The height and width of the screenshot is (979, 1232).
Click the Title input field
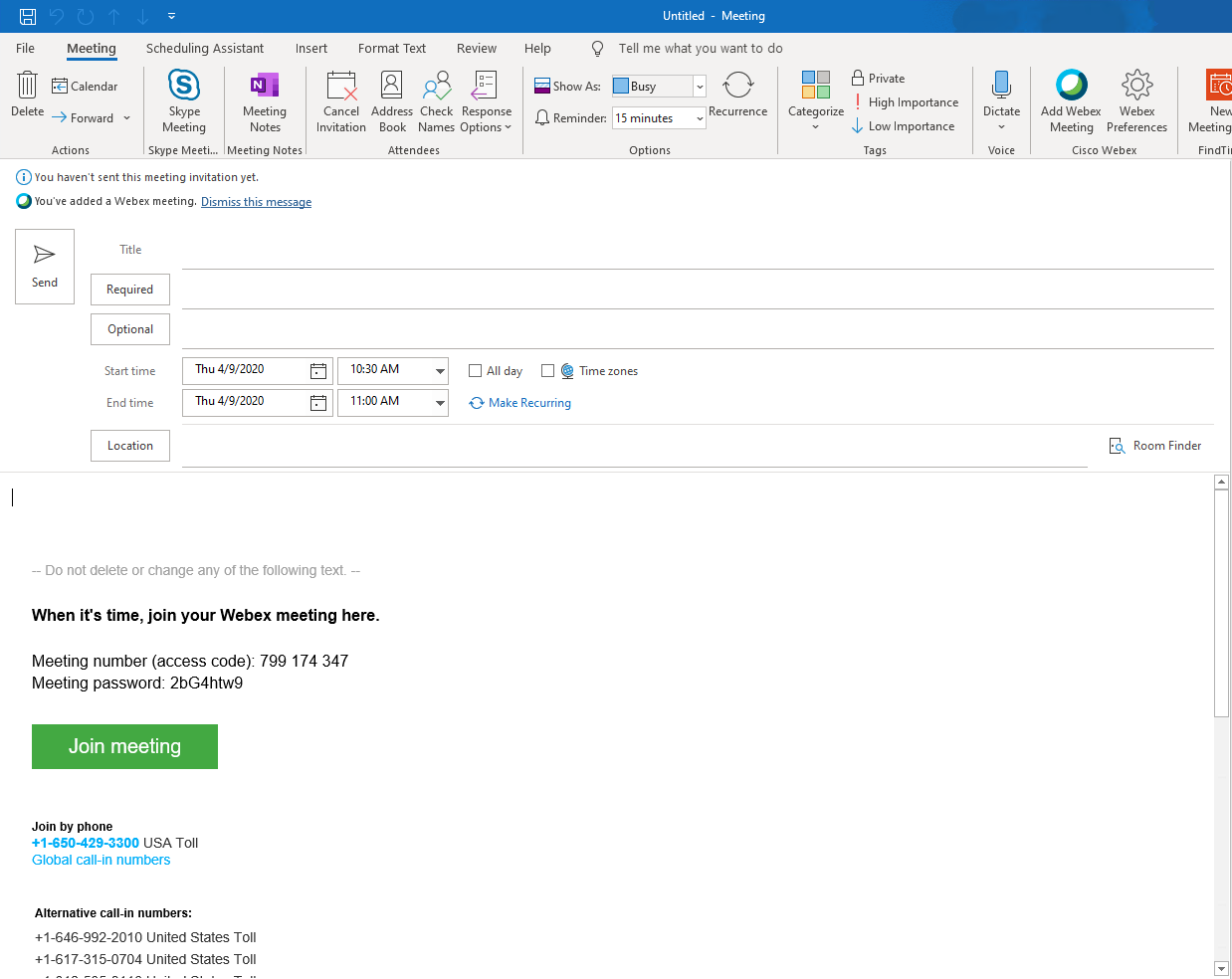tap(698, 252)
